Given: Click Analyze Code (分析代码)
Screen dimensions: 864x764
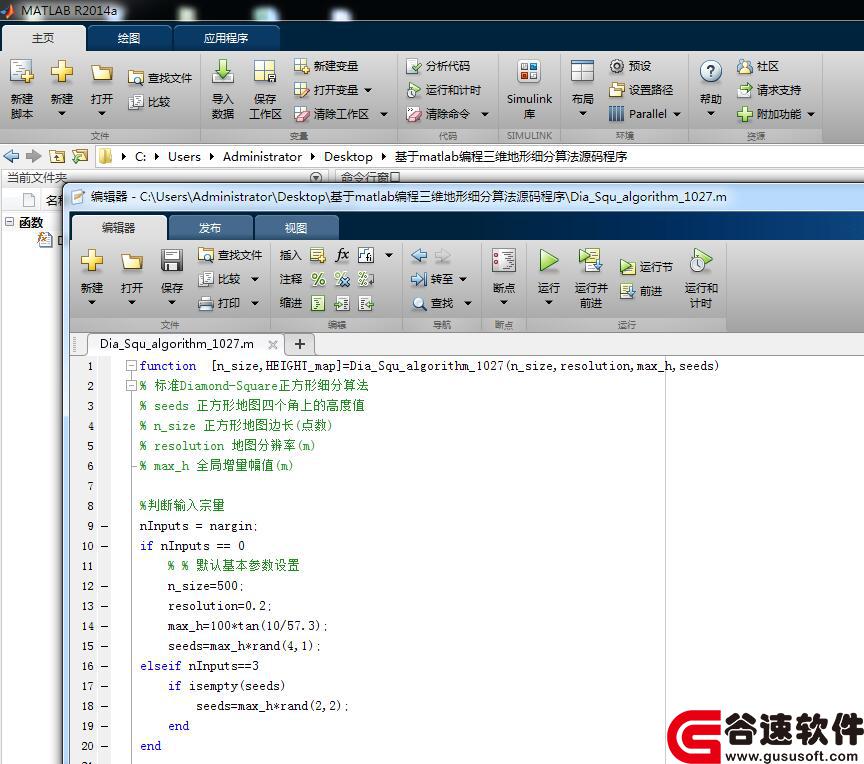Looking at the screenshot, I should point(438,66).
